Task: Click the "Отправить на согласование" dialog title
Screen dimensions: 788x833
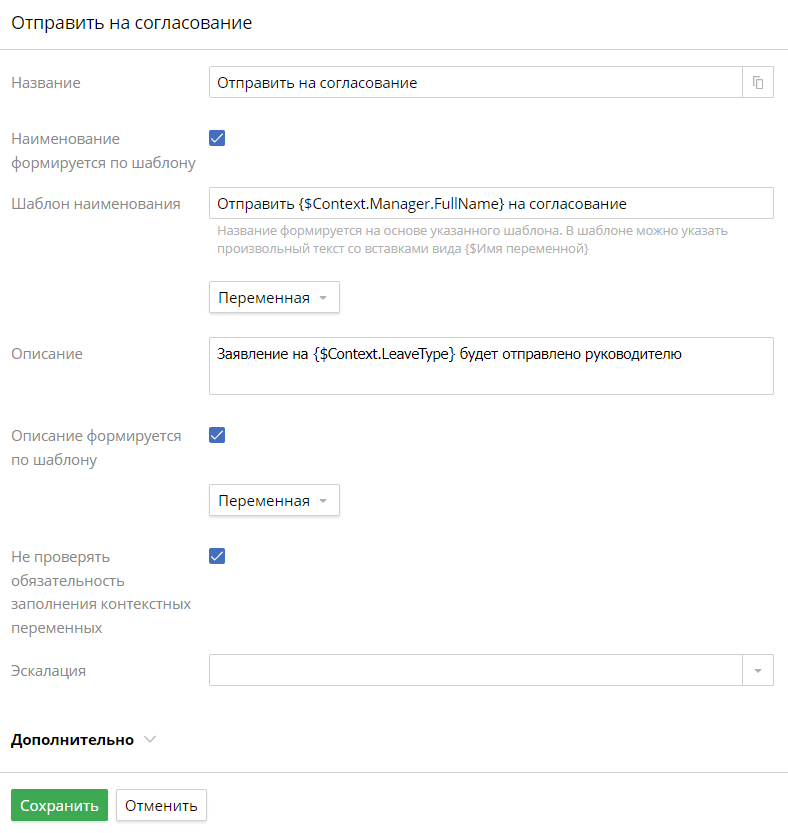Action: (x=131, y=23)
